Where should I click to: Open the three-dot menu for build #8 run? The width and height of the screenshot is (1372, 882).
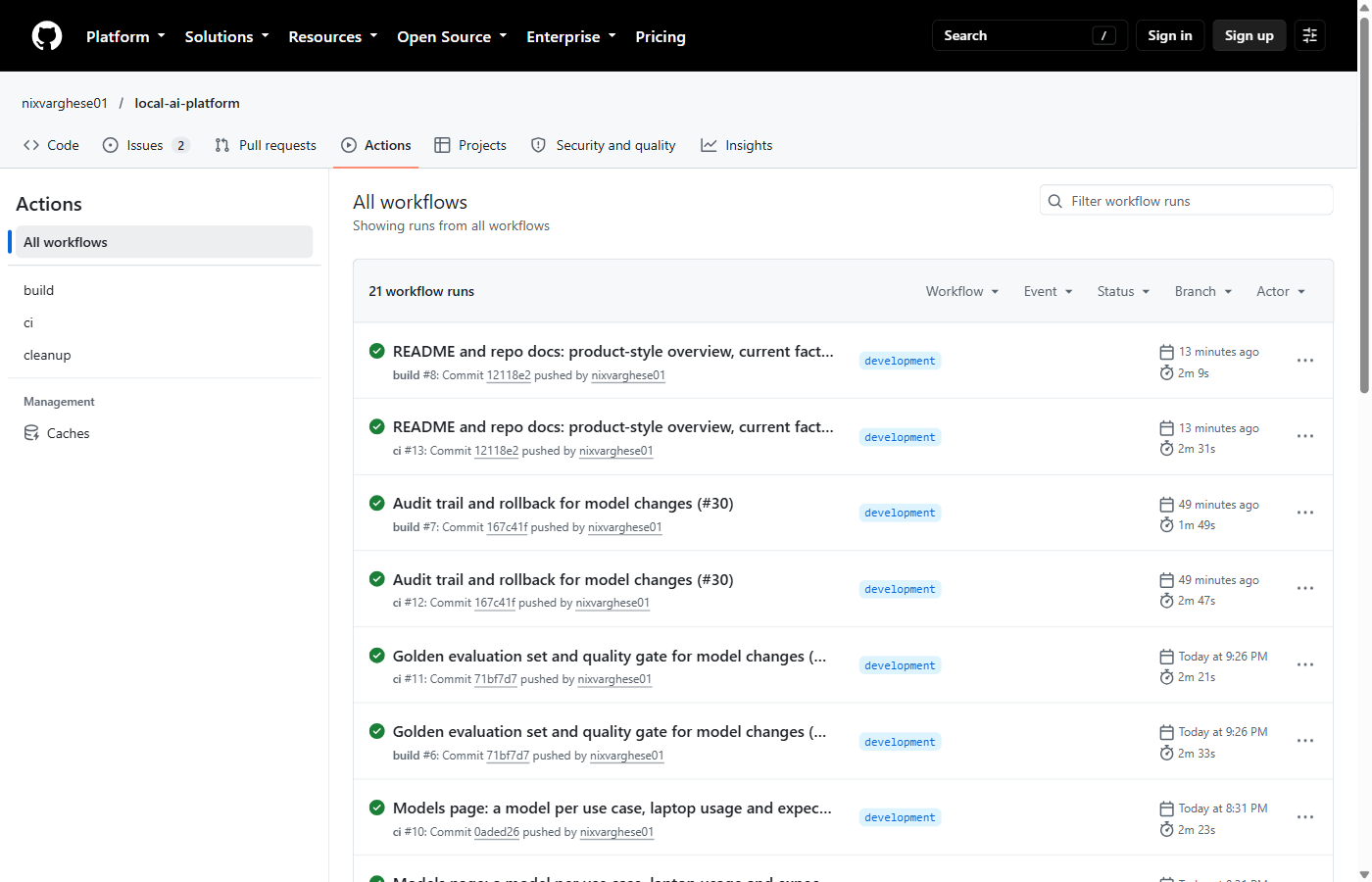1305,361
